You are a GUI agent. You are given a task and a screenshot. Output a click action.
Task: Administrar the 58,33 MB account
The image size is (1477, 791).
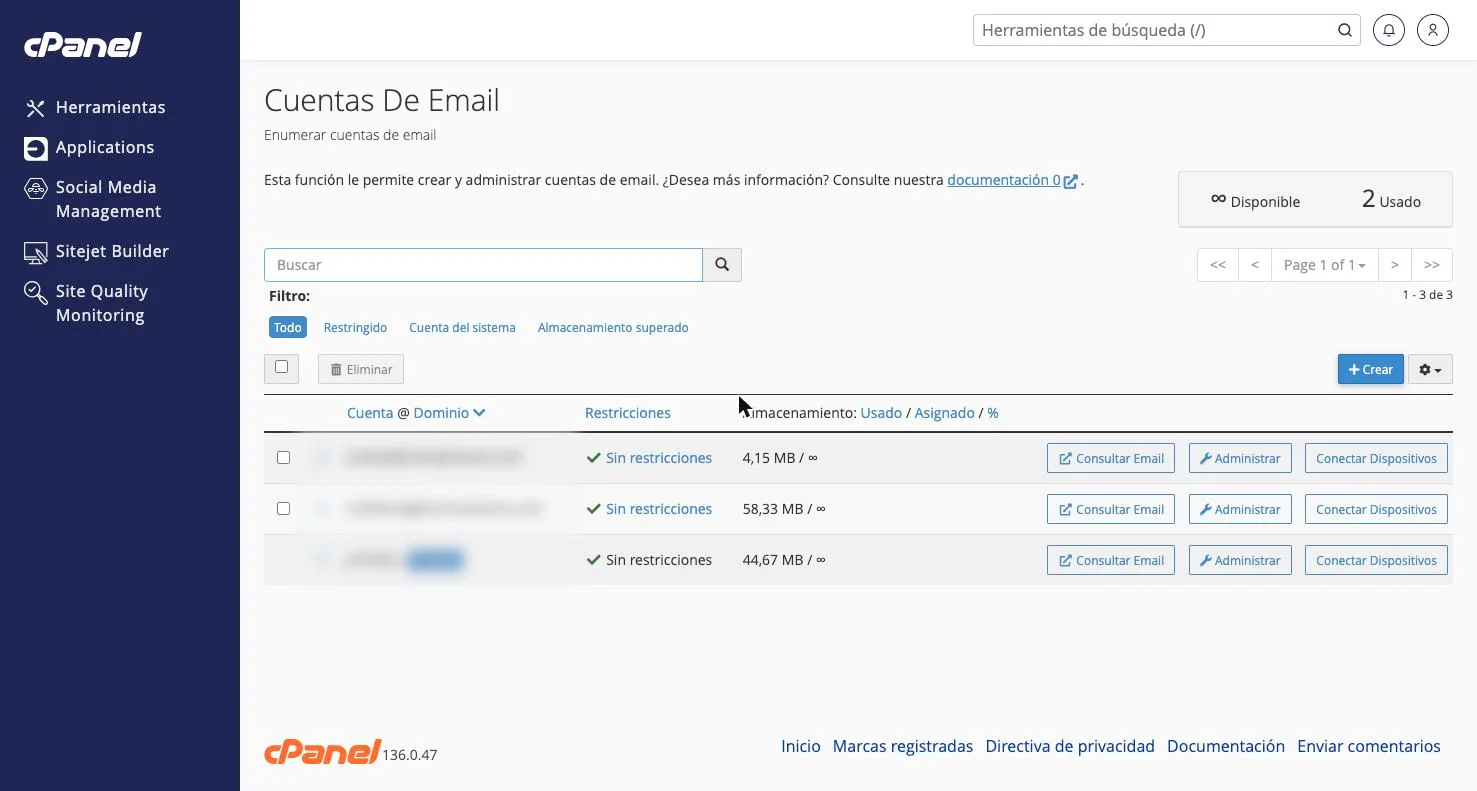point(1240,509)
